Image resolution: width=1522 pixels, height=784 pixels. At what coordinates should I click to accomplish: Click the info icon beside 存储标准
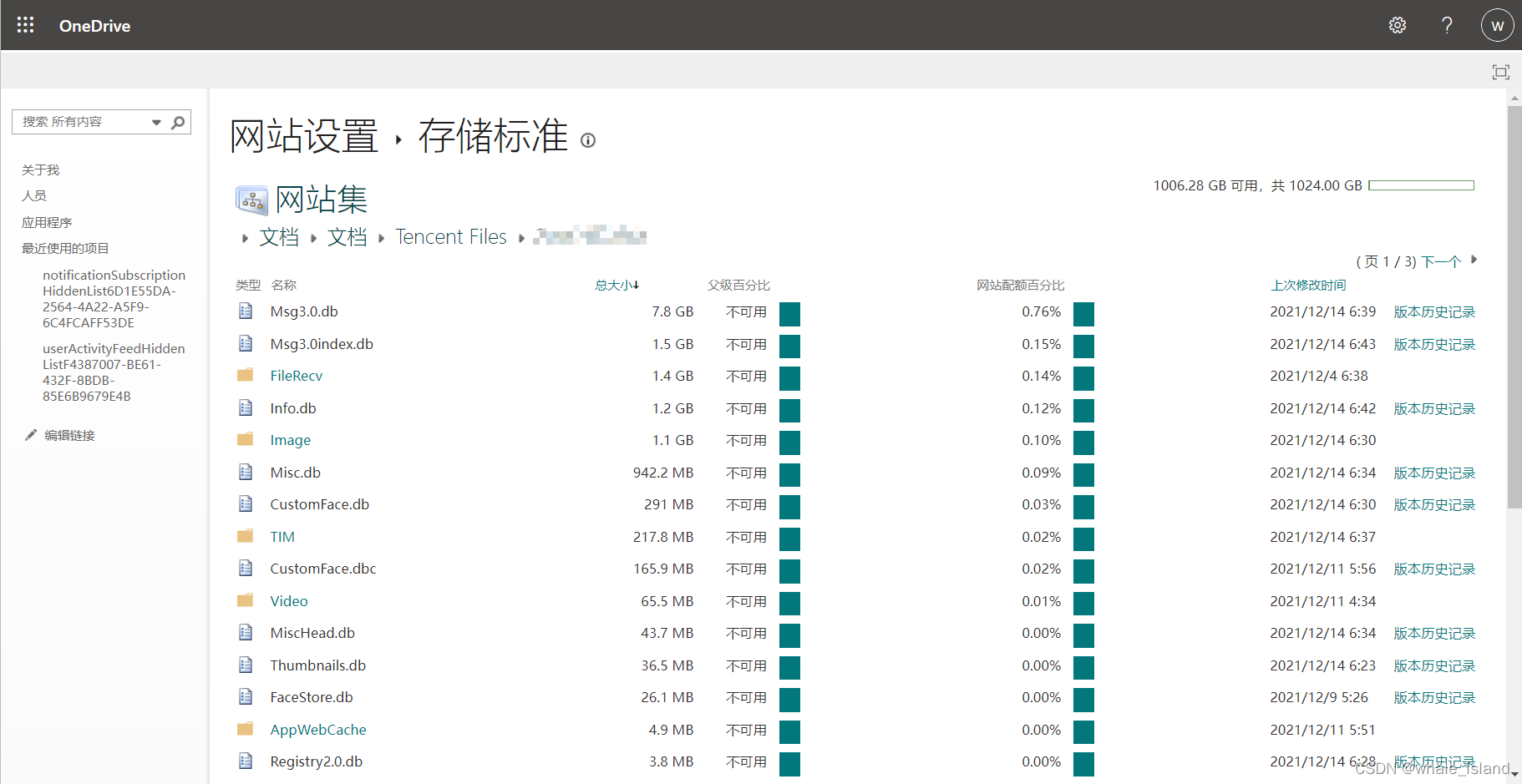click(588, 140)
